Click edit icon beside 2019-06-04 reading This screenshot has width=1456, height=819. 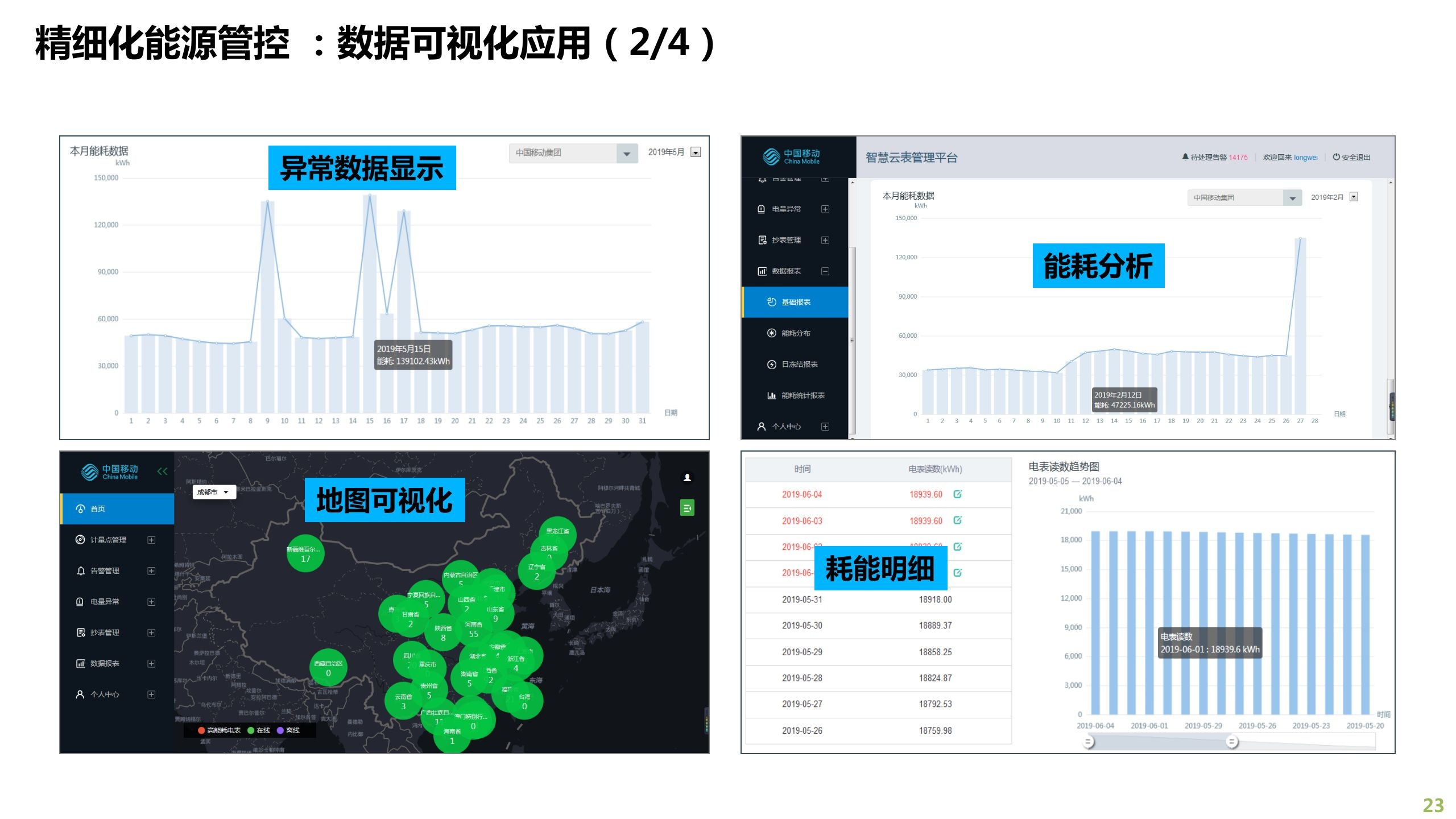click(x=957, y=494)
